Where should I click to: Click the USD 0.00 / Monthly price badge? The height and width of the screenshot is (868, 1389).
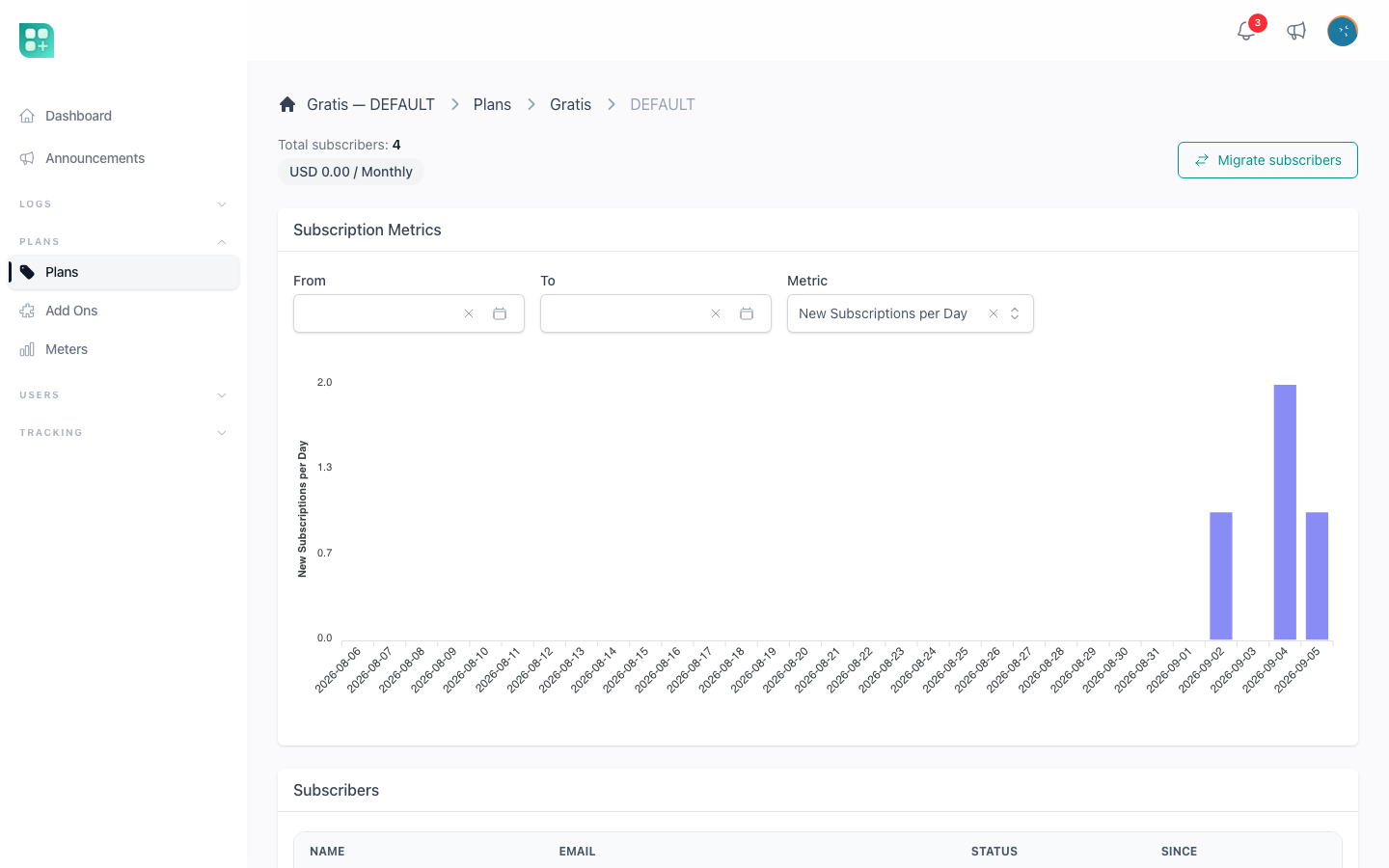coord(351,172)
